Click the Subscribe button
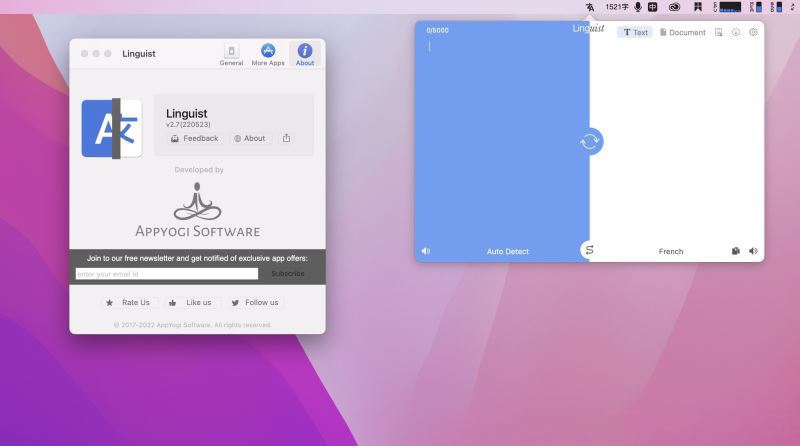Screen dimensions: 800x446 [288, 274]
